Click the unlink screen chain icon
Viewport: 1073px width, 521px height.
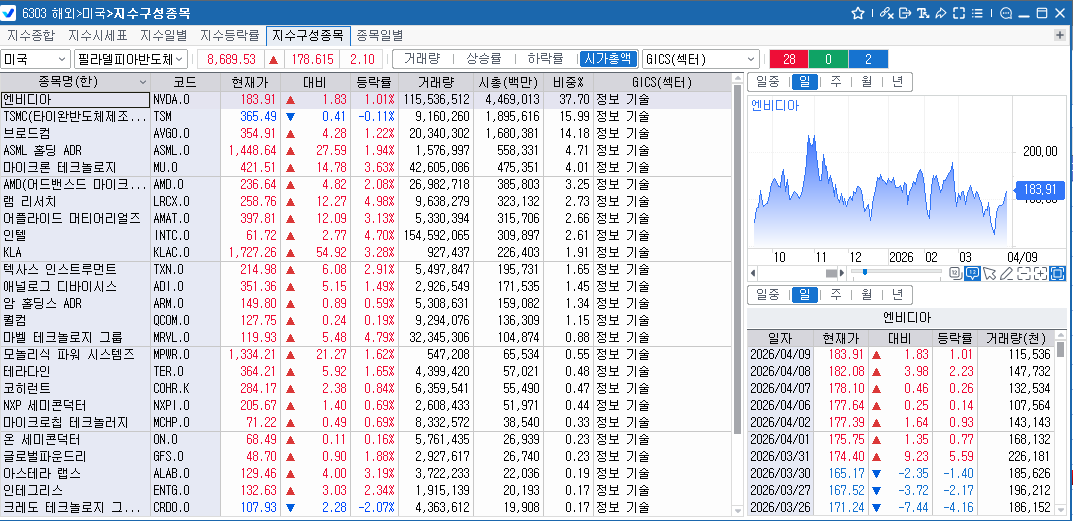point(887,13)
